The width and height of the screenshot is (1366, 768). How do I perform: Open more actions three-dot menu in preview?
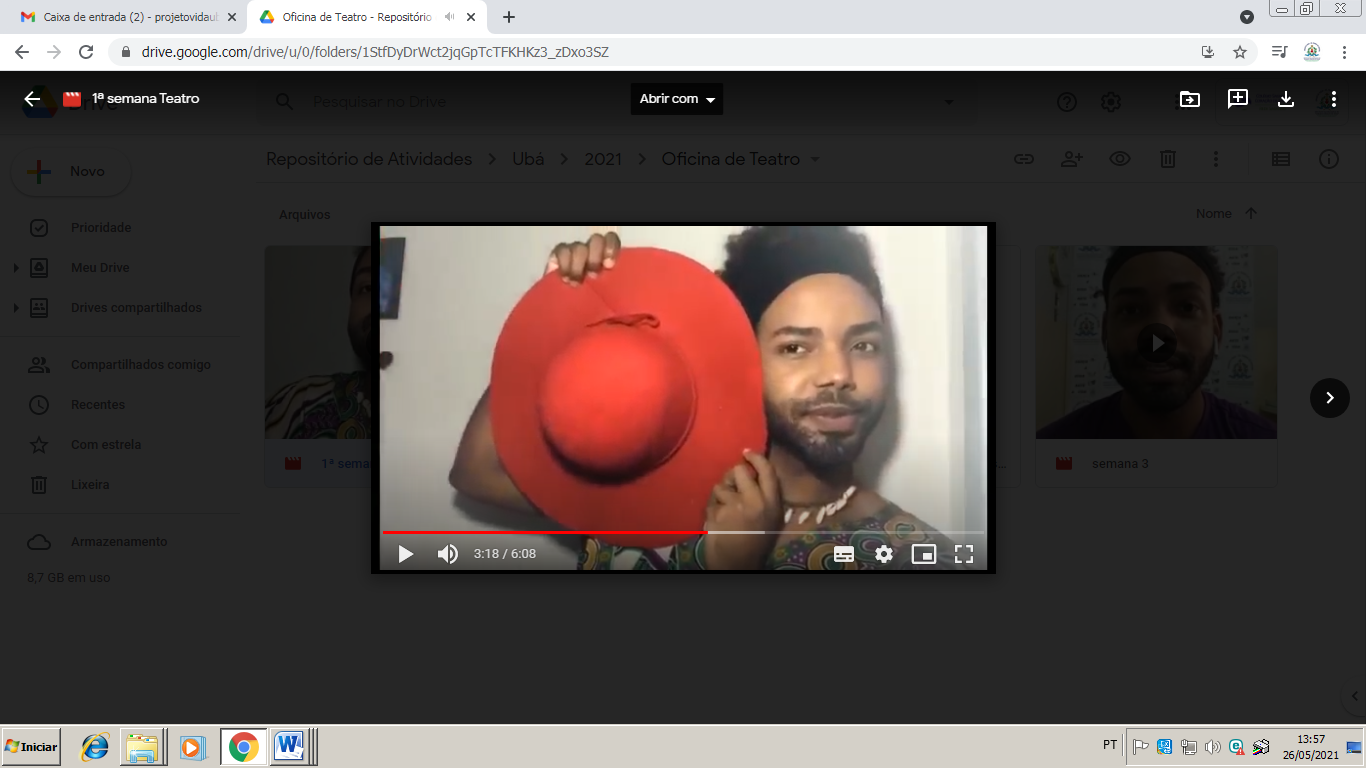[1334, 99]
